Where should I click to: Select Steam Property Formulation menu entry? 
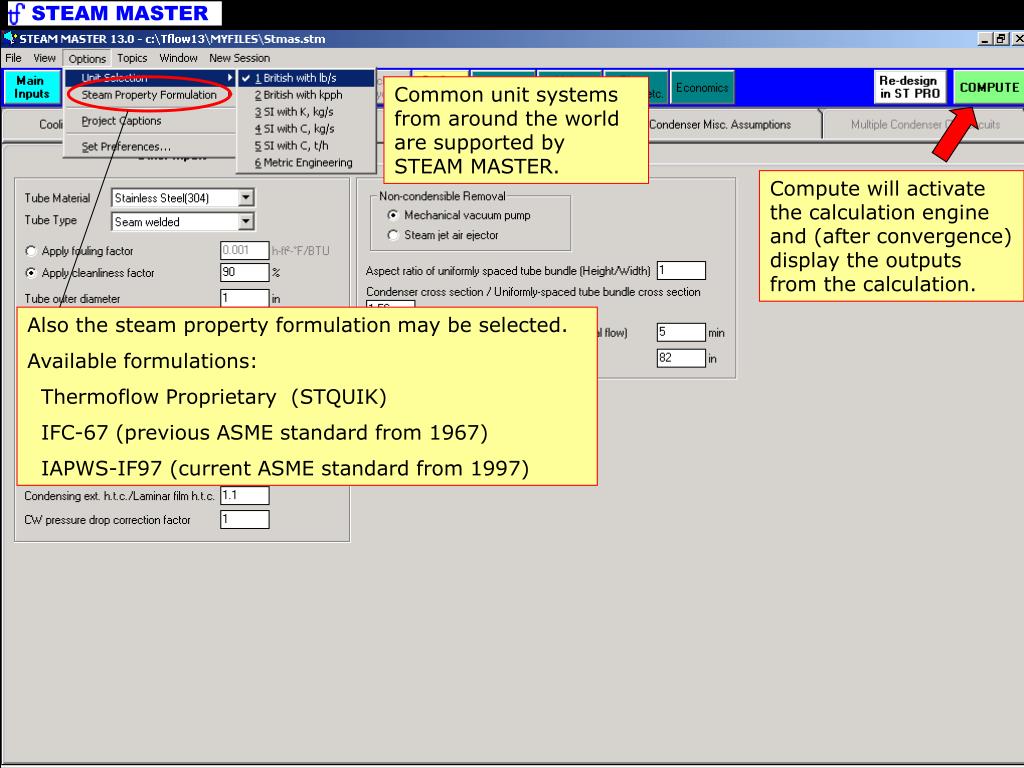(x=149, y=95)
